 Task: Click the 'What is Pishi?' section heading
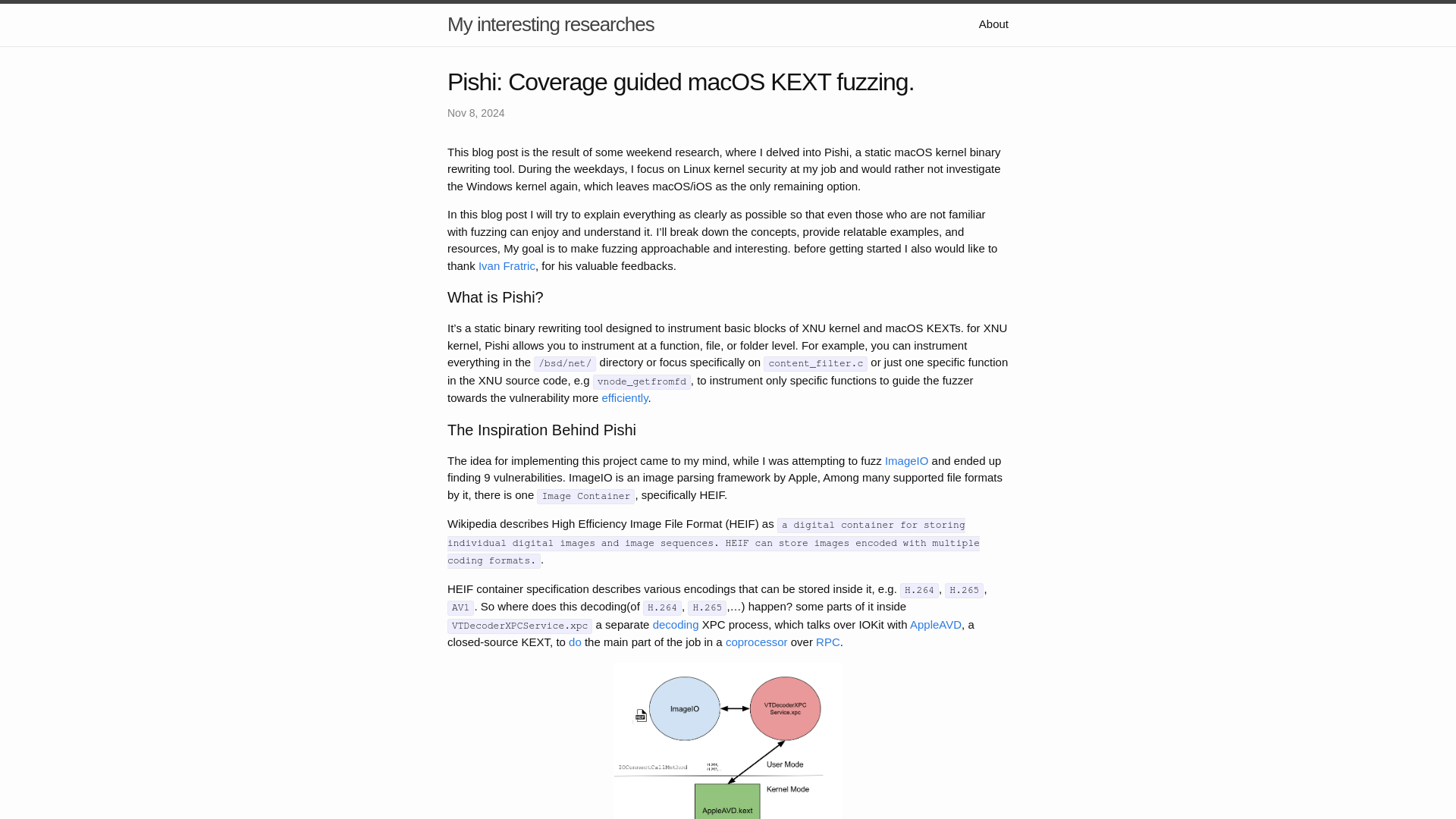[x=495, y=297]
